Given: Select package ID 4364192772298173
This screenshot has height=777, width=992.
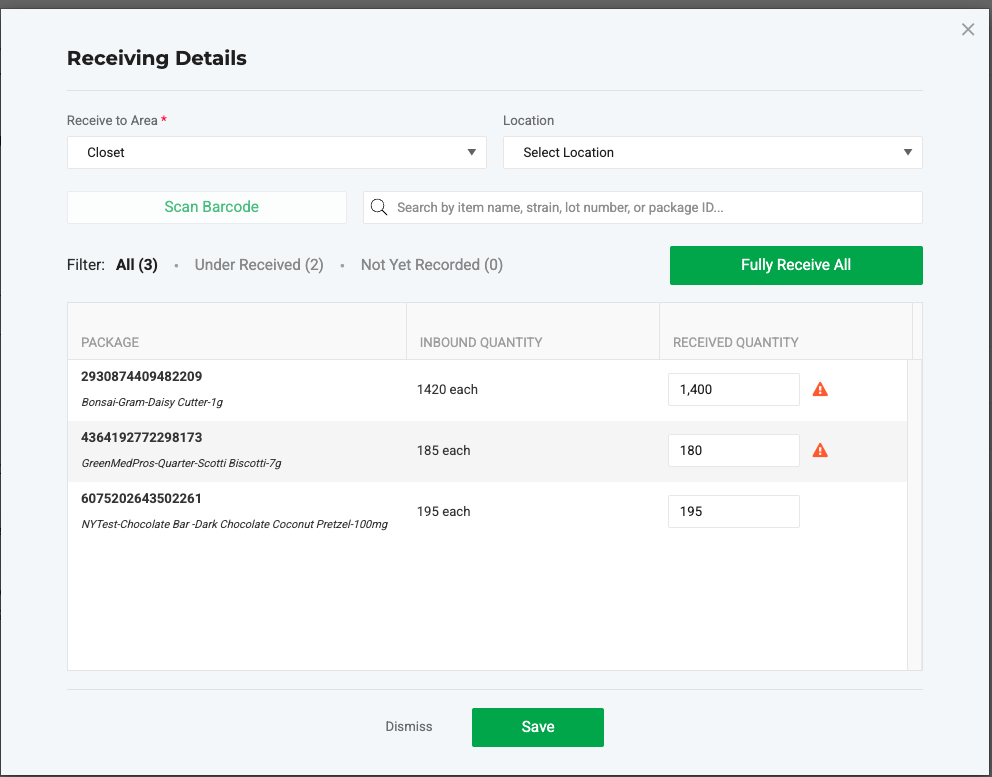Looking at the screenshot, I should [142, 437].
